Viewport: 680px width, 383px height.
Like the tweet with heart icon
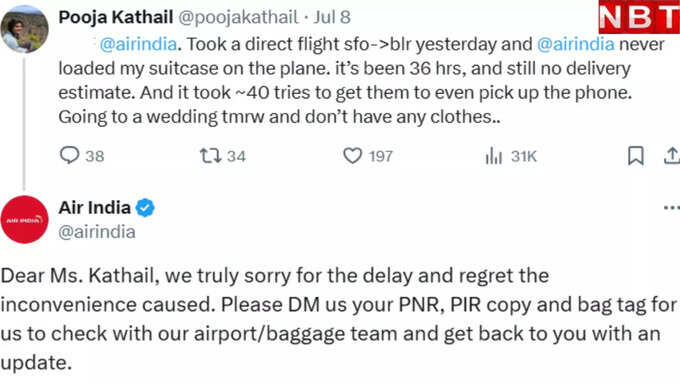click(352, 156)
